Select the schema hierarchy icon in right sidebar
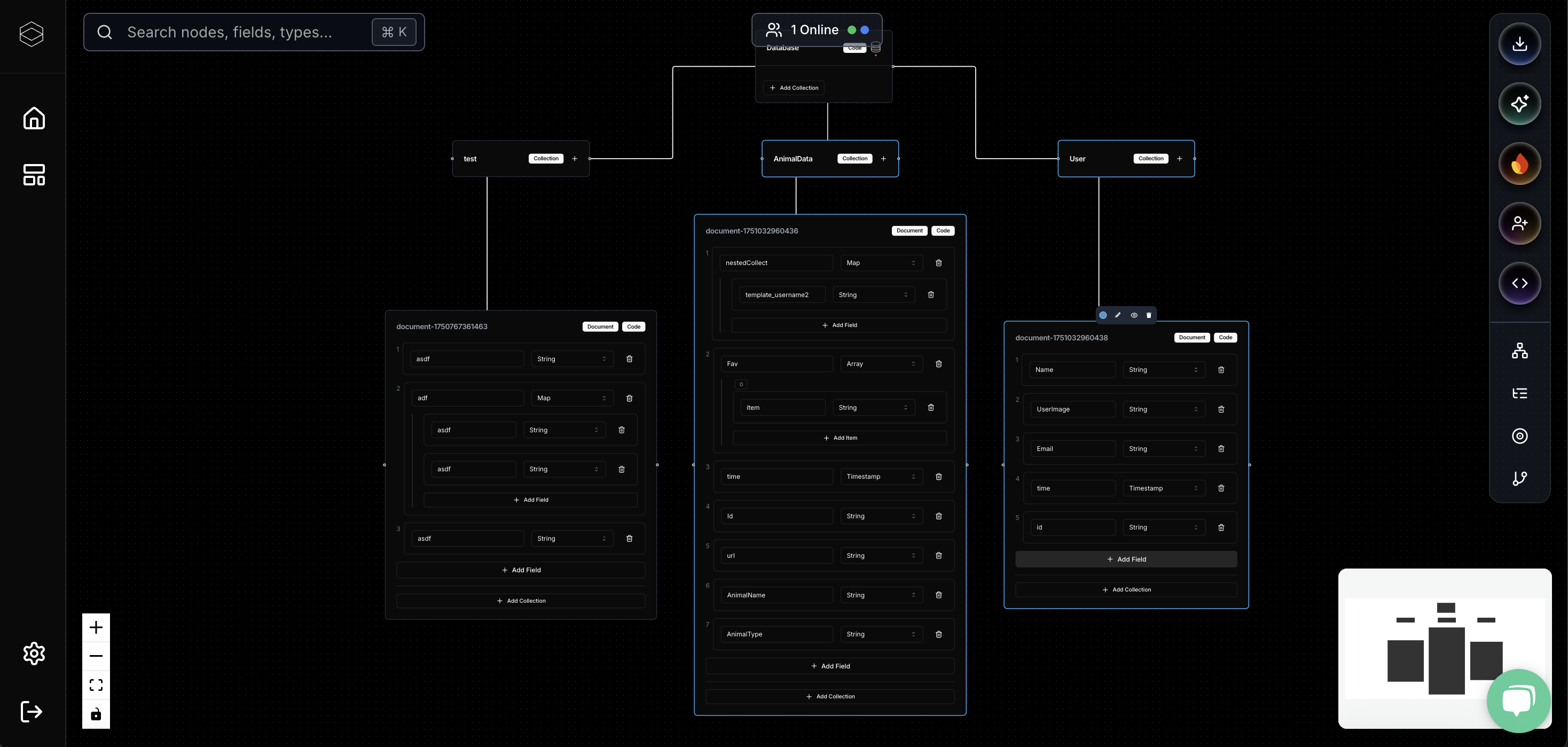1568x747 pixels. 1520,350
